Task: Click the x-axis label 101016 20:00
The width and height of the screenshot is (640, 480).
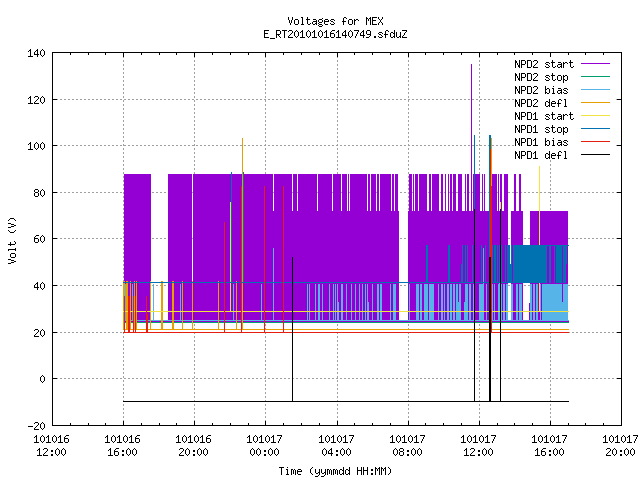Action: click(193, 445)
